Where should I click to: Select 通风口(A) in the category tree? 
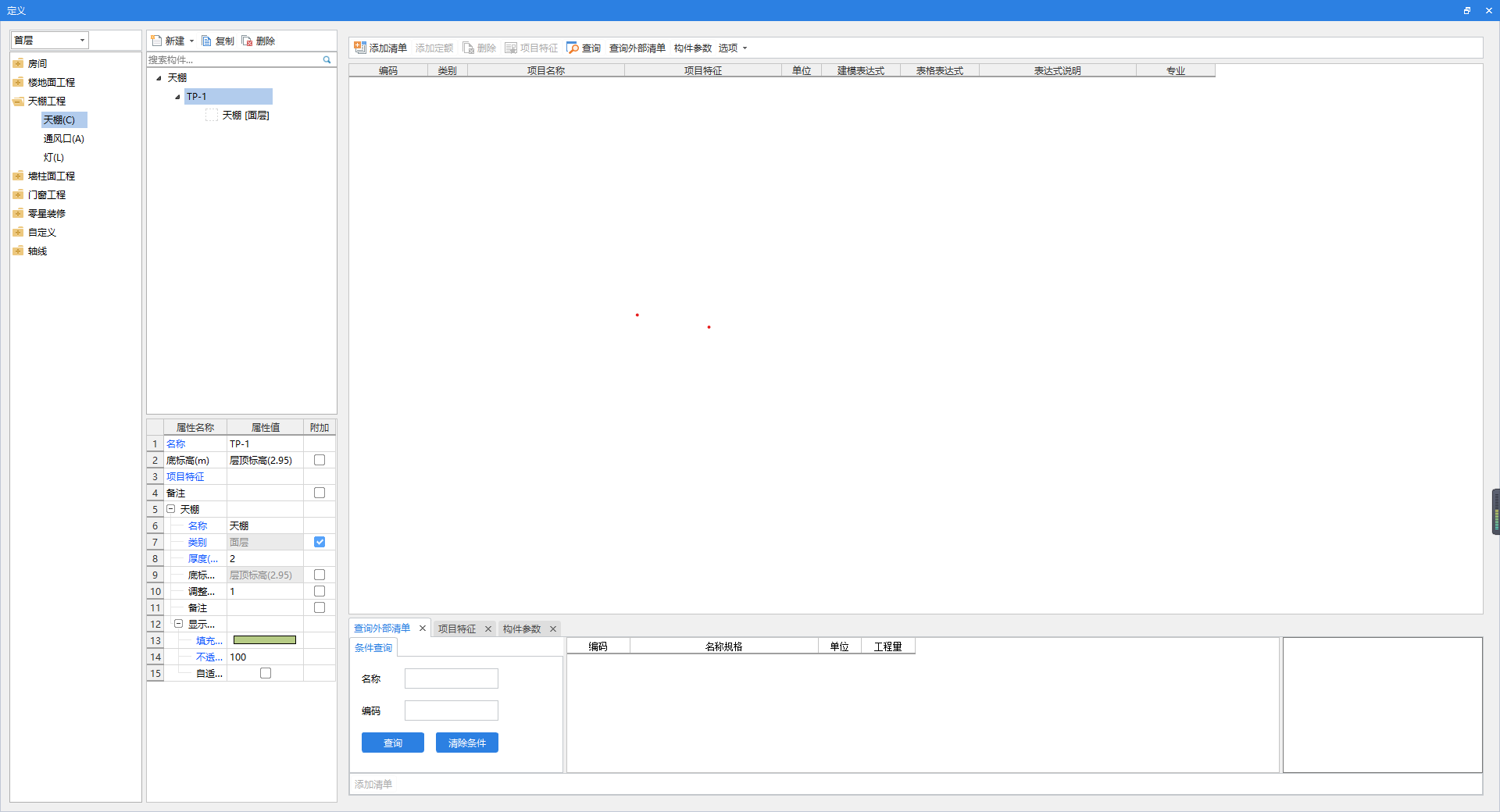click(x=64, y=138)
